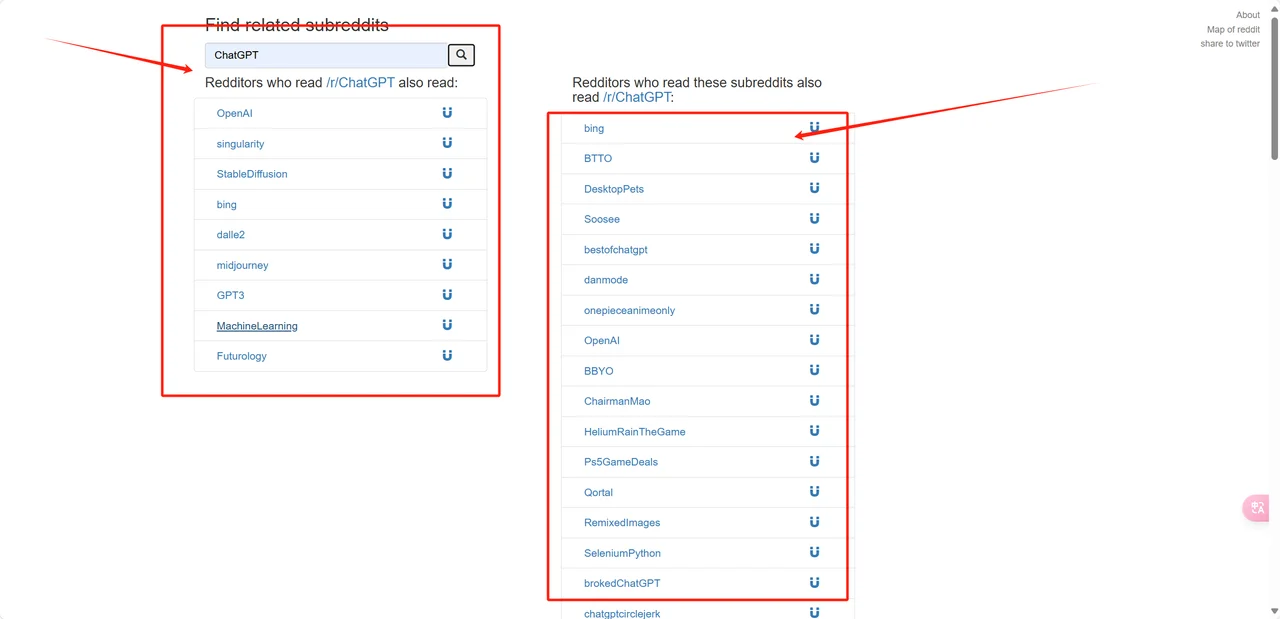Click magnet icon next to MachineLearning
Viewport: 1280px width, 619px height.
[447, 325]
